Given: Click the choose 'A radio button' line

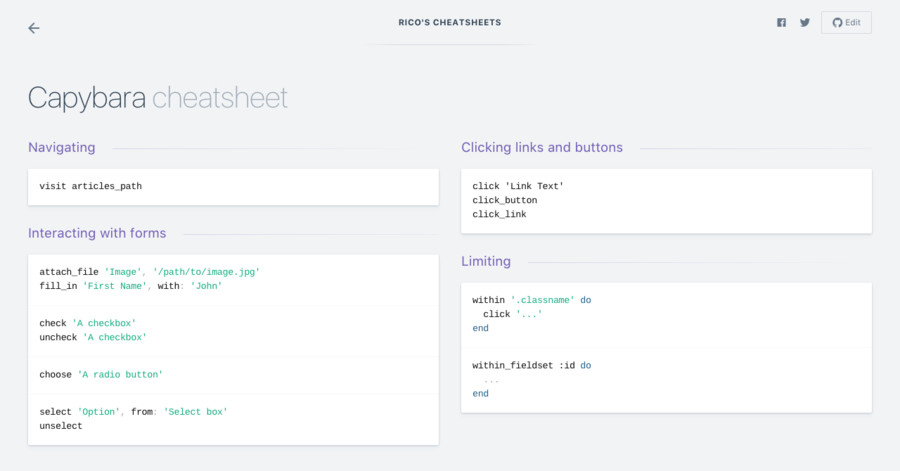Looking at the screenshot, I should pyautogui.click(x=101, y=375).
